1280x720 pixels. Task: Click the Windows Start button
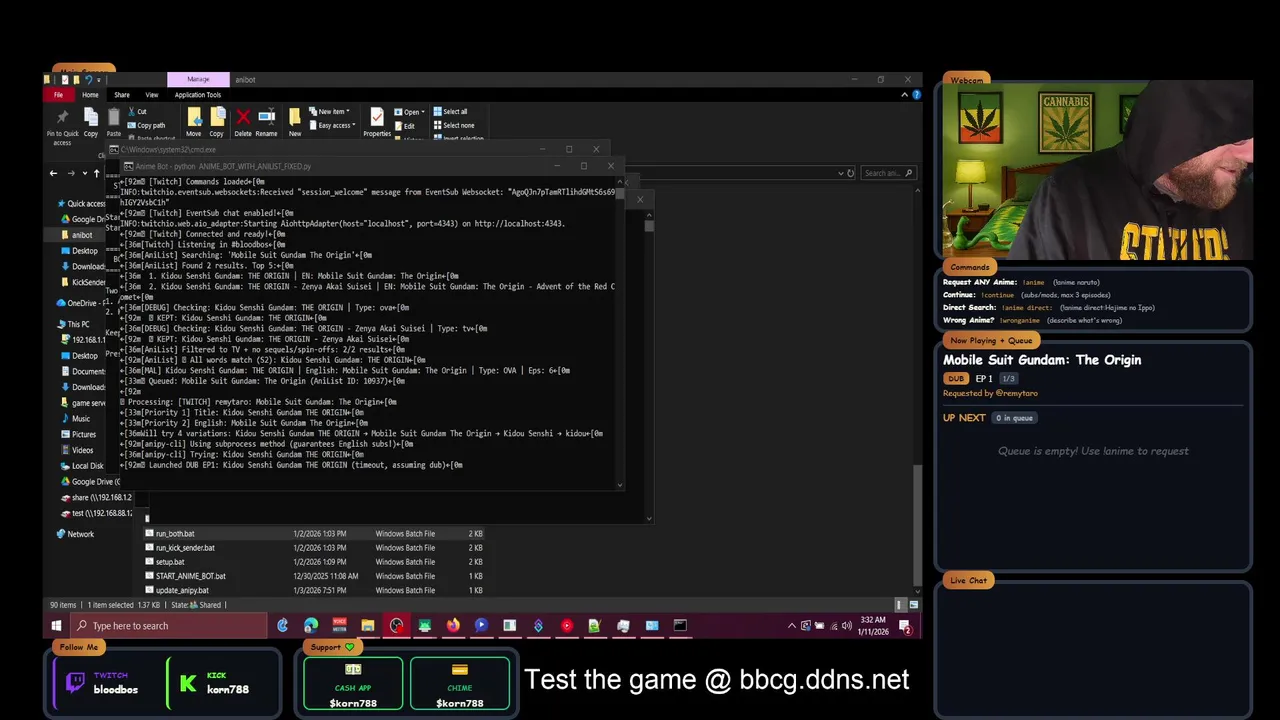[56, 626]
